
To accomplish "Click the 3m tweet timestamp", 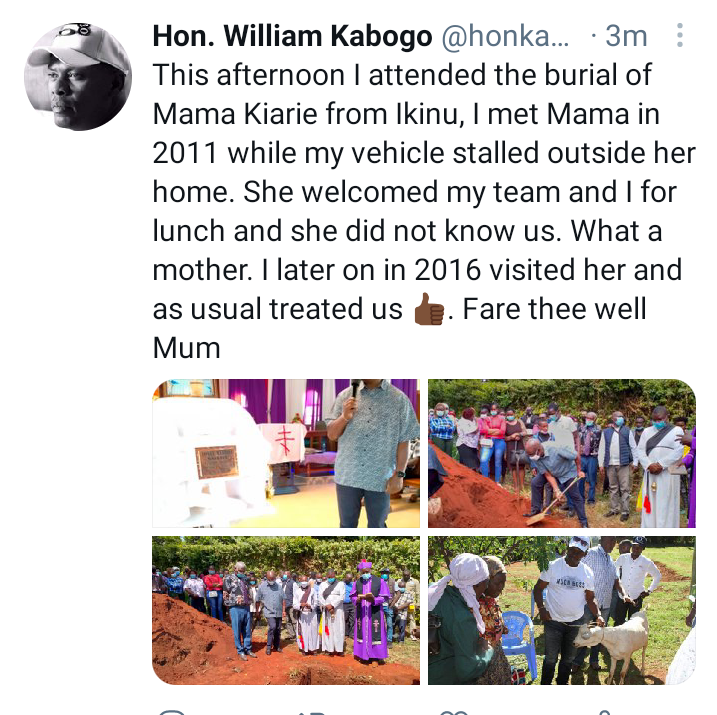I will [626, 36].
